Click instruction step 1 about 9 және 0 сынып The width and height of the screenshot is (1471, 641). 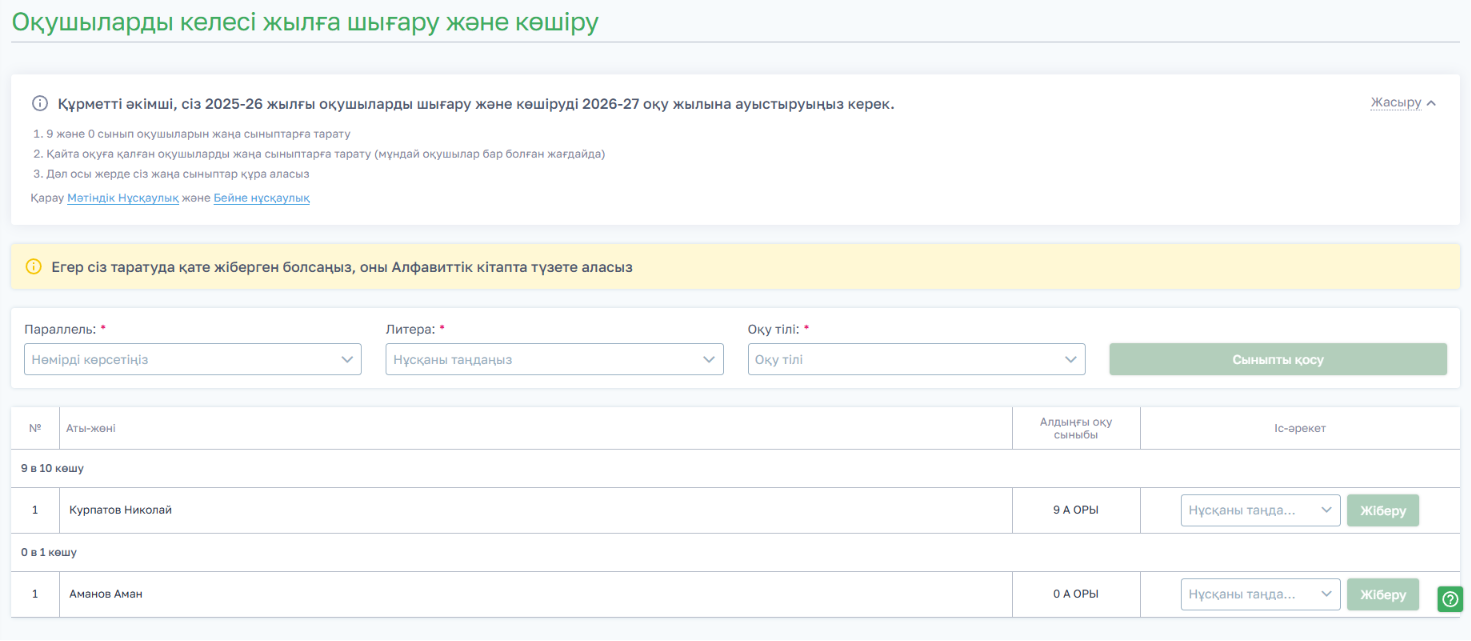[x=191, y=133]
